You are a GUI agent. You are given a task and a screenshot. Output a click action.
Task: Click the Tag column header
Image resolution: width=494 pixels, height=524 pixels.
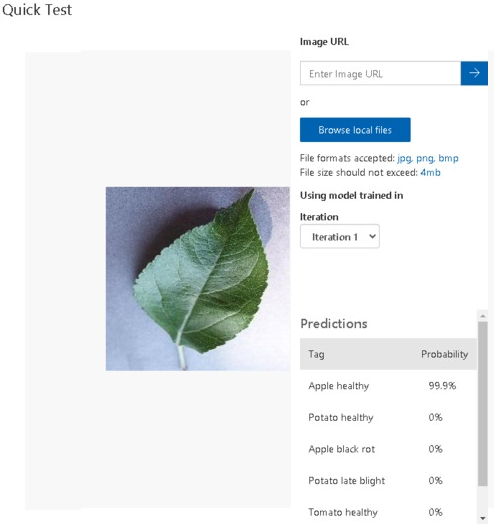pos(316,354)
